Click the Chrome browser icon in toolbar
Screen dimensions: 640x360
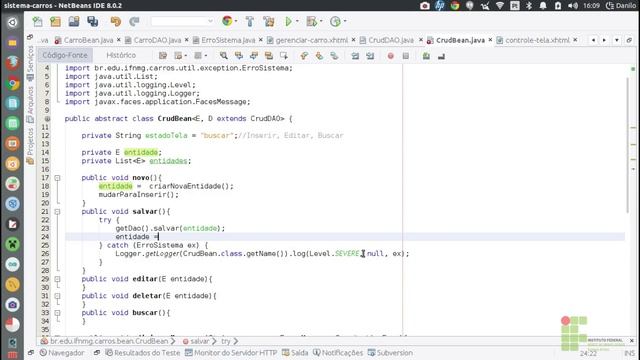(x=227, y=21)
